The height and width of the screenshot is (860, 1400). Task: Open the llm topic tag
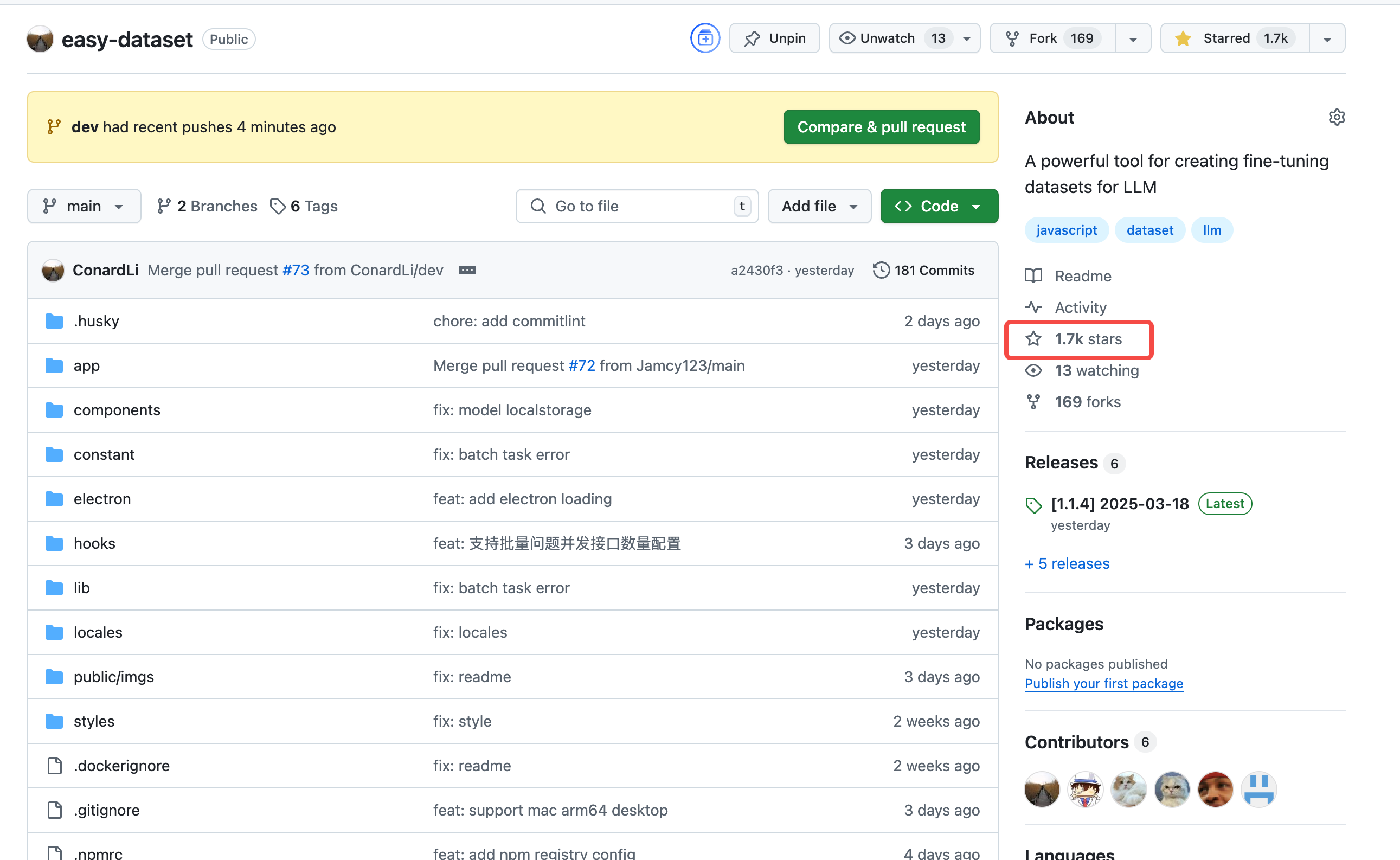[x=1212, y=230]
